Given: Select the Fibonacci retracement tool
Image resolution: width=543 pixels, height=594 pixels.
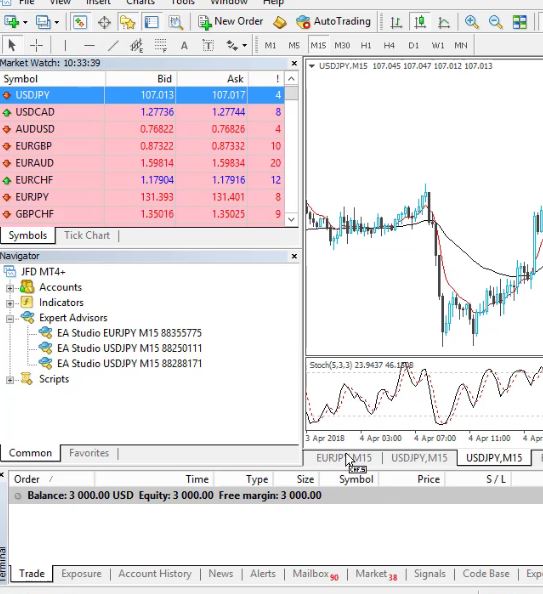Looking at the screenshot, I should click(160, 45).
